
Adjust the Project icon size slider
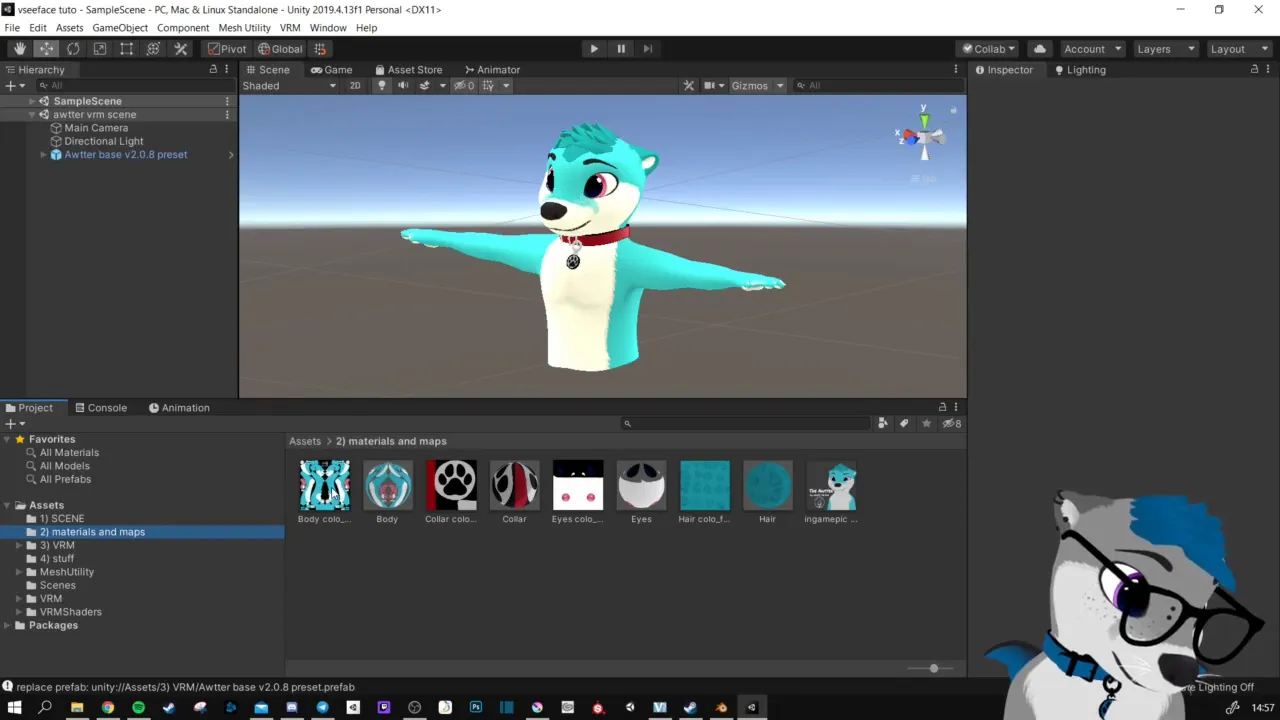(x=933, y=668)
